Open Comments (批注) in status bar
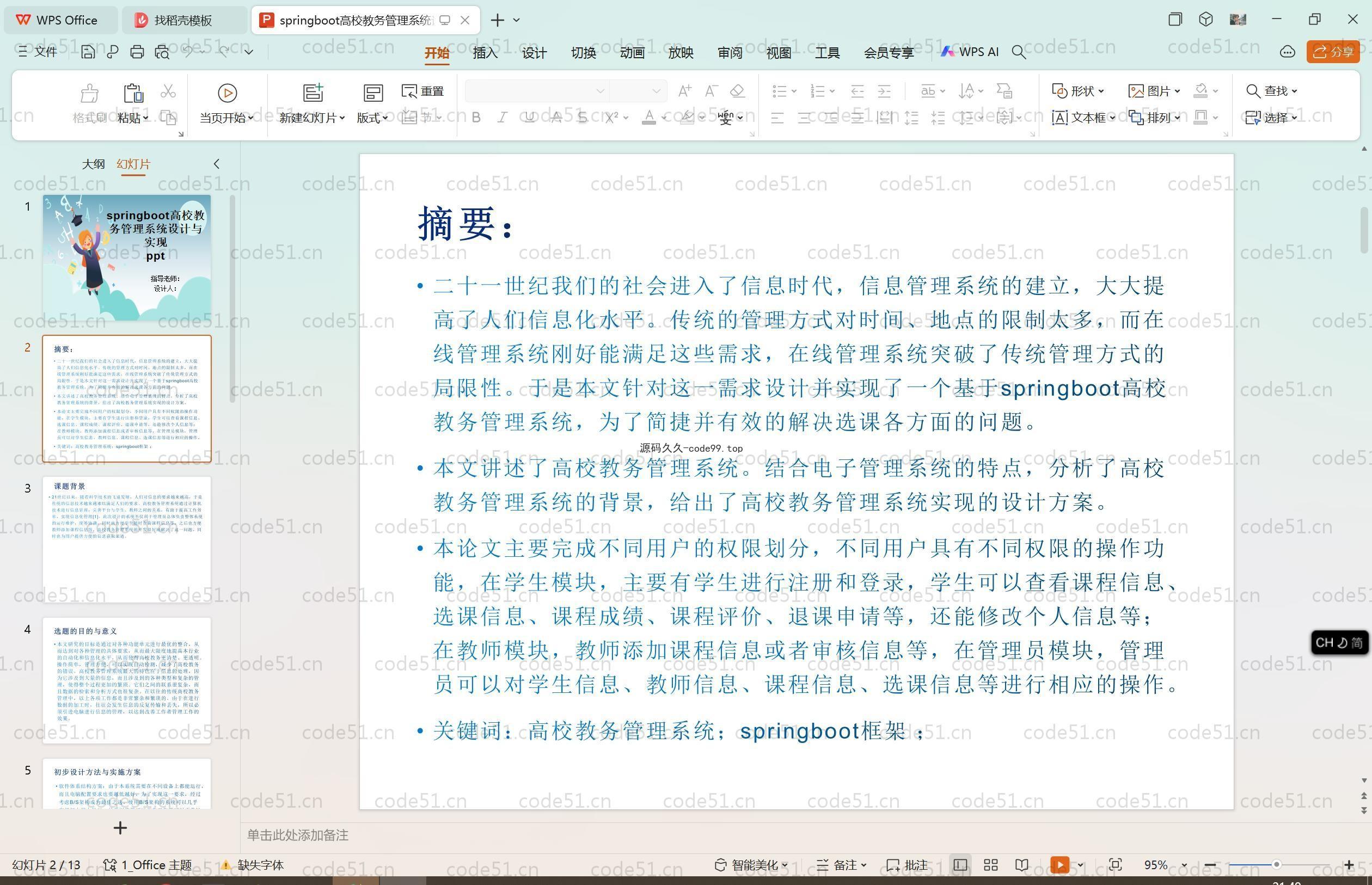 click(907, 865)
